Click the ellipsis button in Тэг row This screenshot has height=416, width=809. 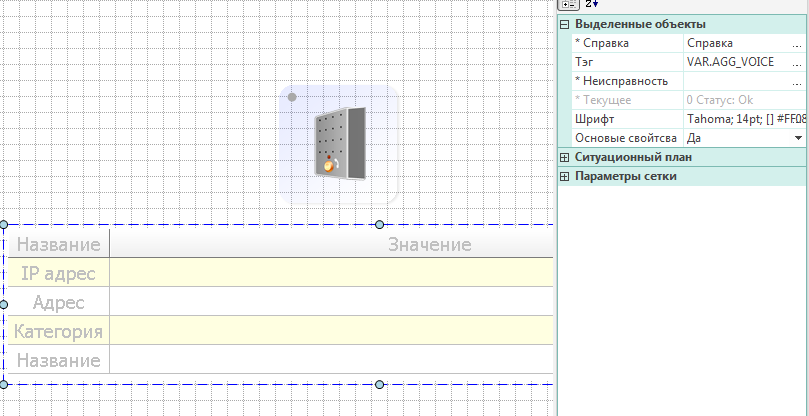click(x=797, y=62)
